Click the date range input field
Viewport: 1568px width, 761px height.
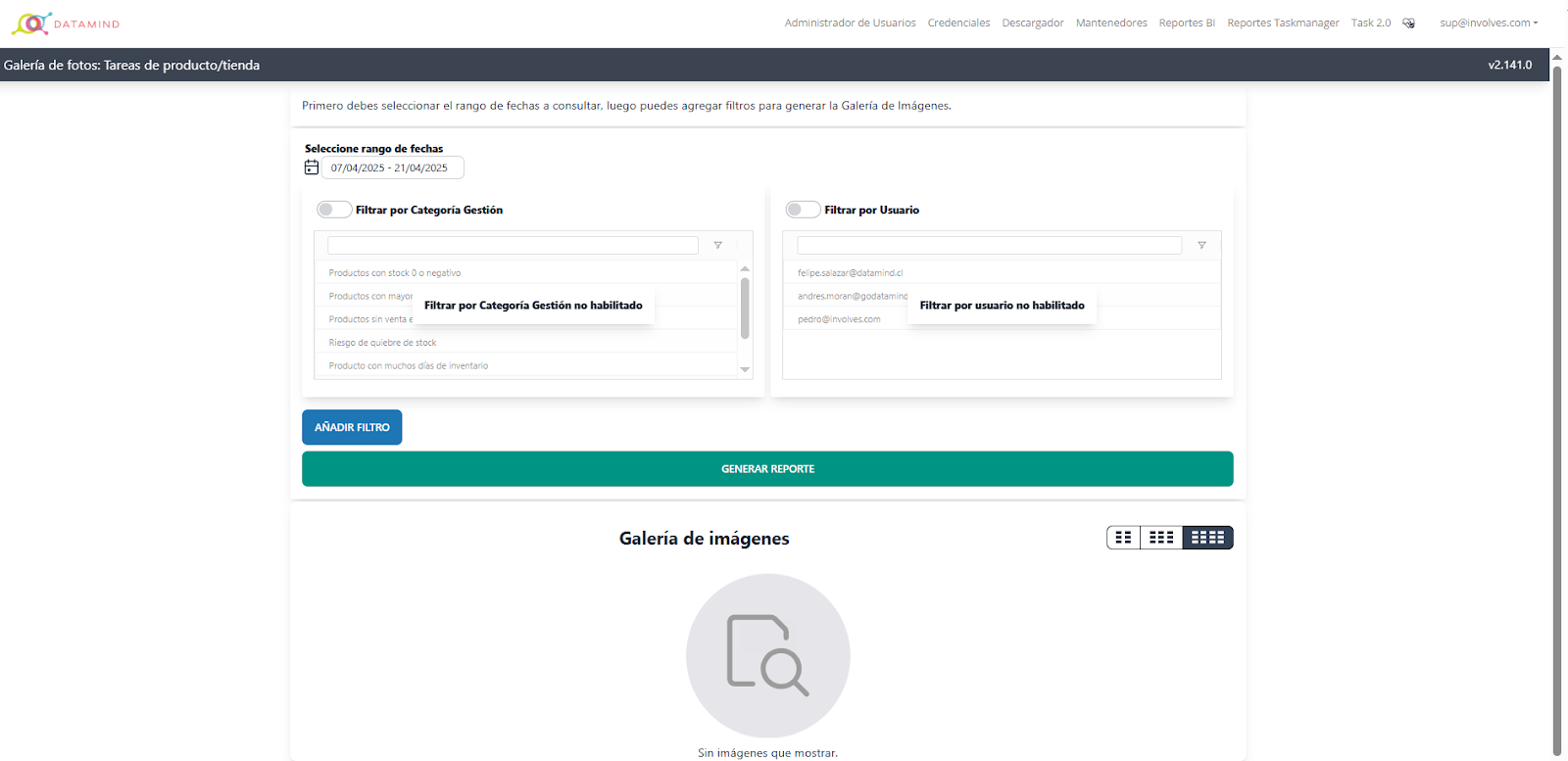393,167
